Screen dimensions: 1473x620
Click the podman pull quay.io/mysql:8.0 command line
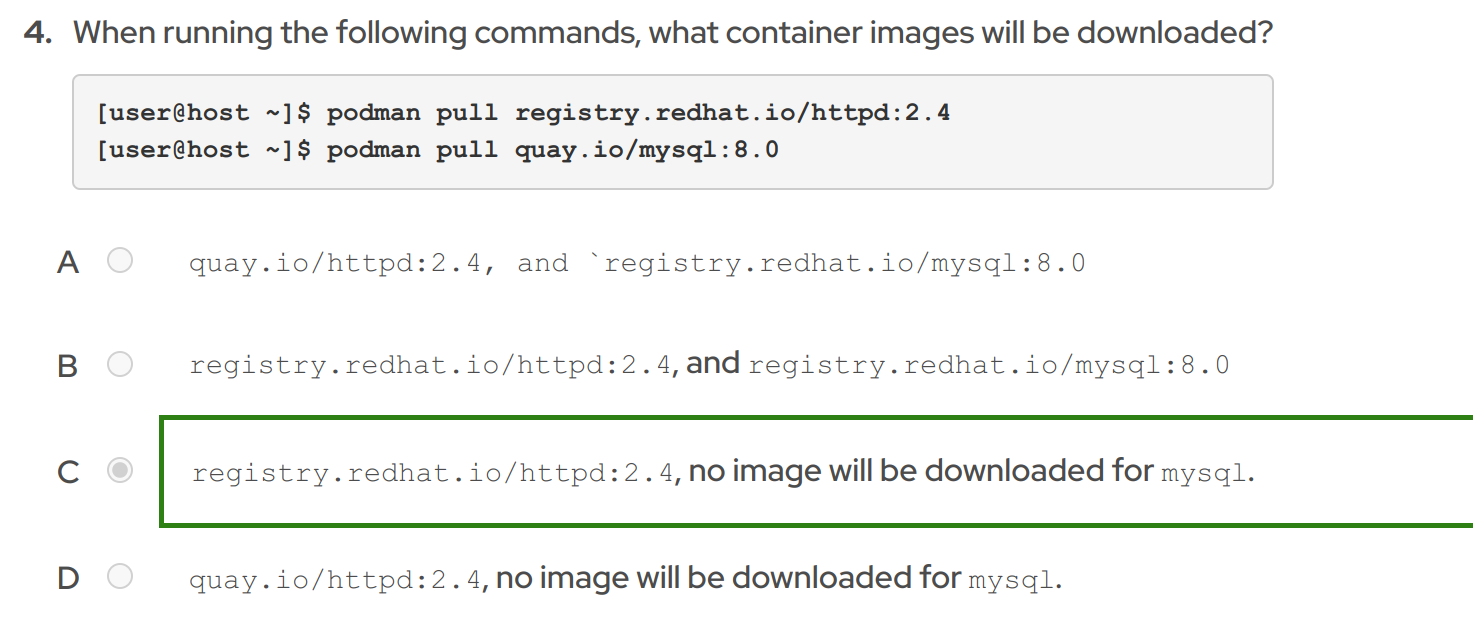[x=435, y=149]
